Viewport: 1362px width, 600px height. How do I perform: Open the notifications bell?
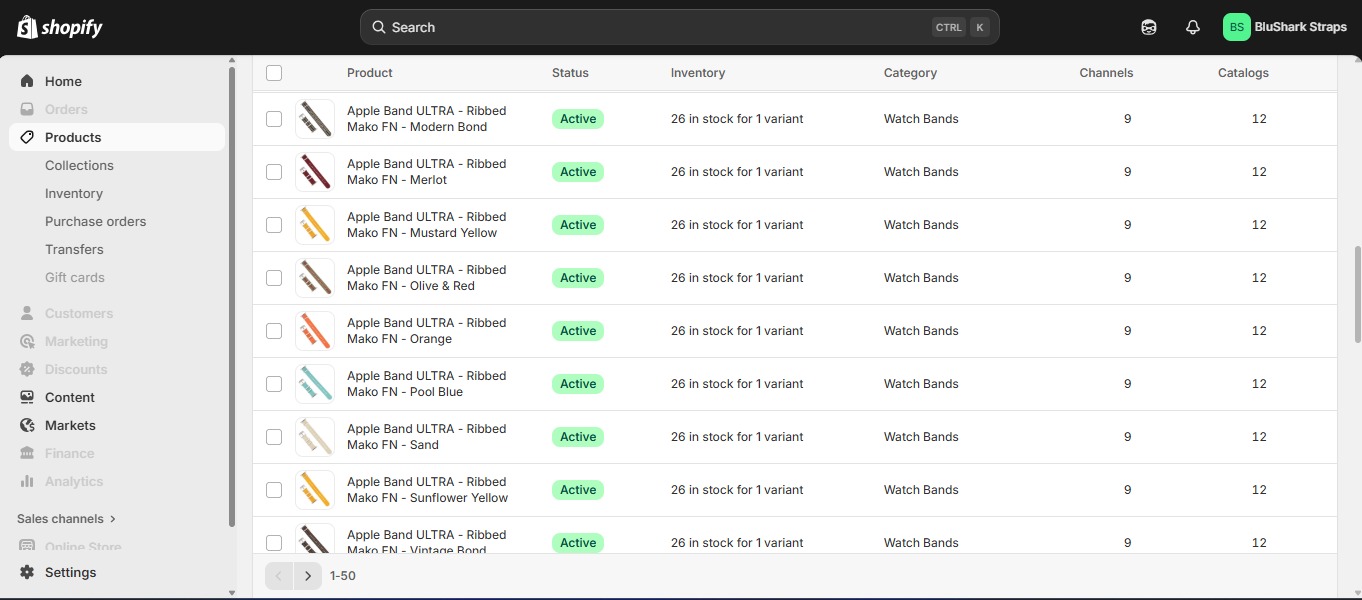pos(1192,27)
